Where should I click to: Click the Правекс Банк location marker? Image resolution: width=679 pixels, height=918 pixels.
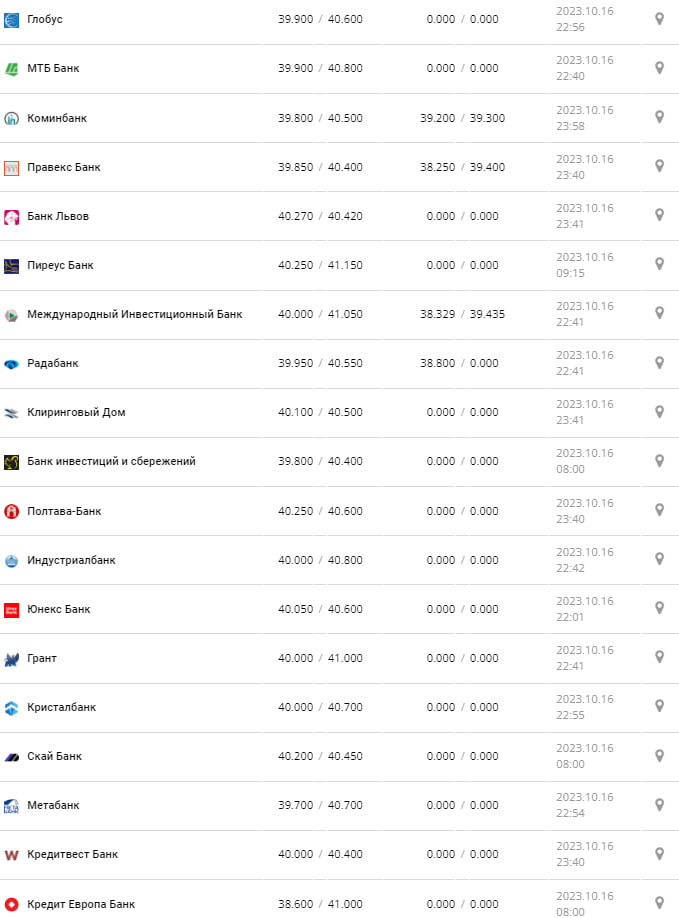point(659,166)
